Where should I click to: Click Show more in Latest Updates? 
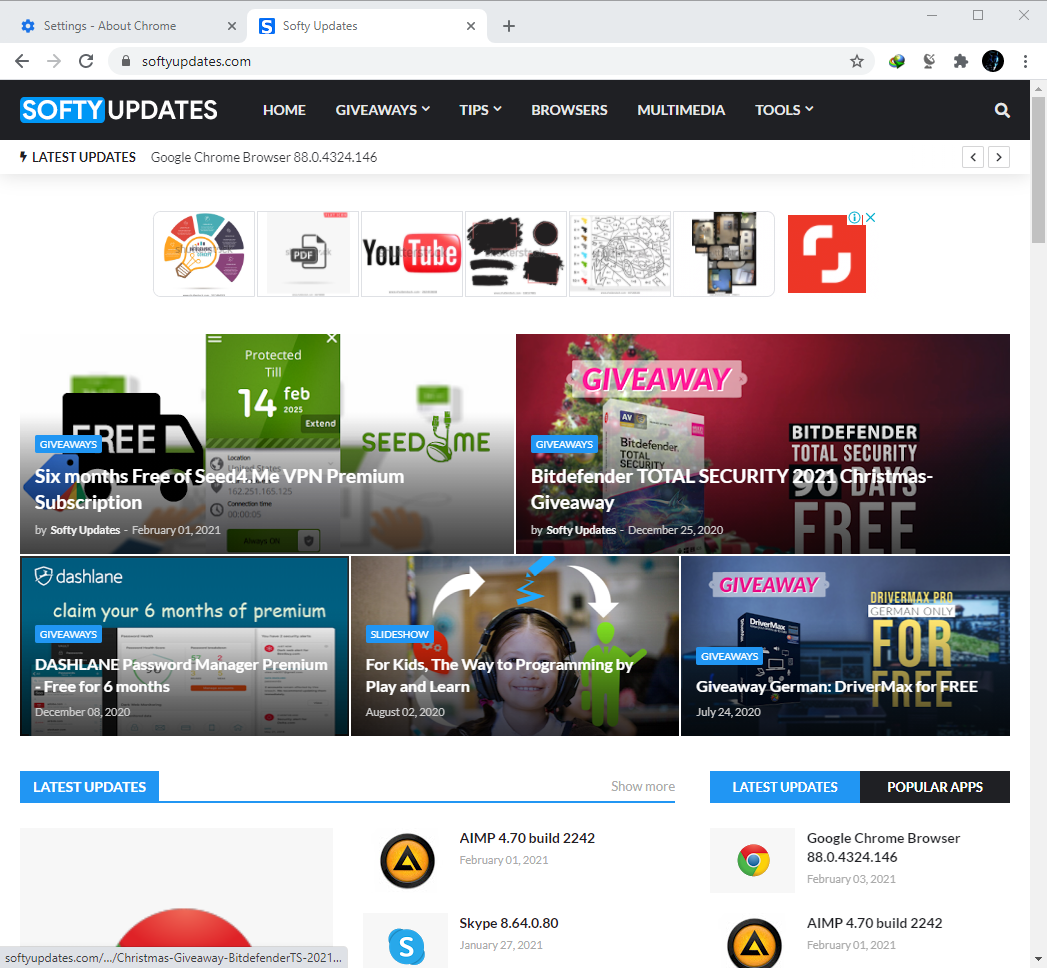point(642,786)
